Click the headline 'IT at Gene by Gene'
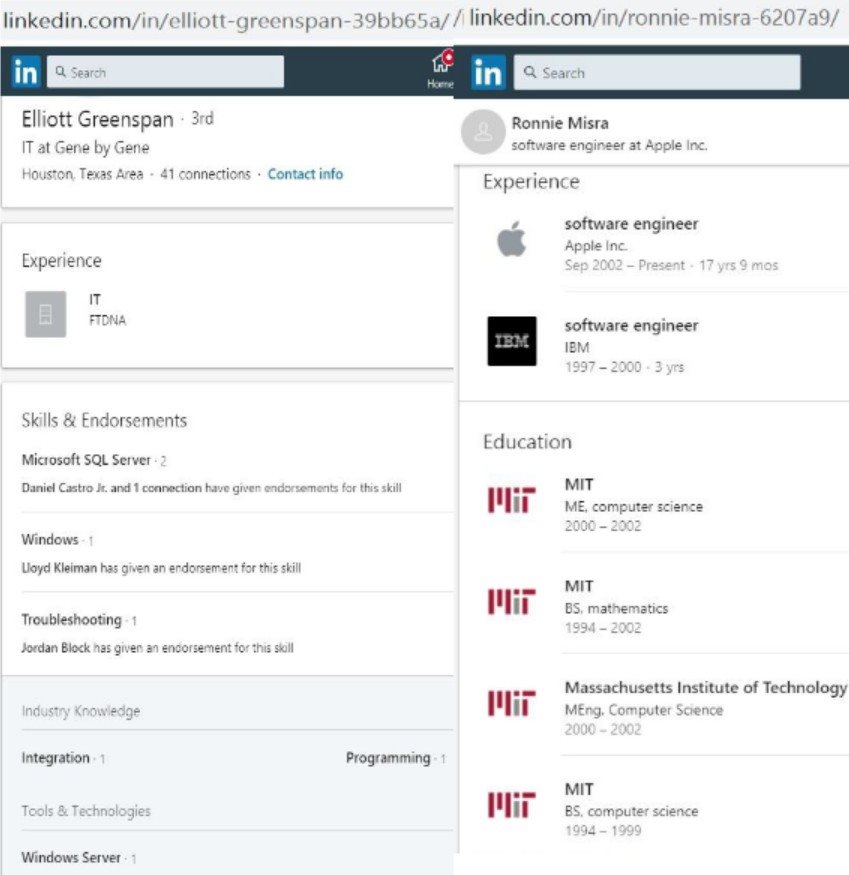Screen dimensions: 849x875 (85, 148)
